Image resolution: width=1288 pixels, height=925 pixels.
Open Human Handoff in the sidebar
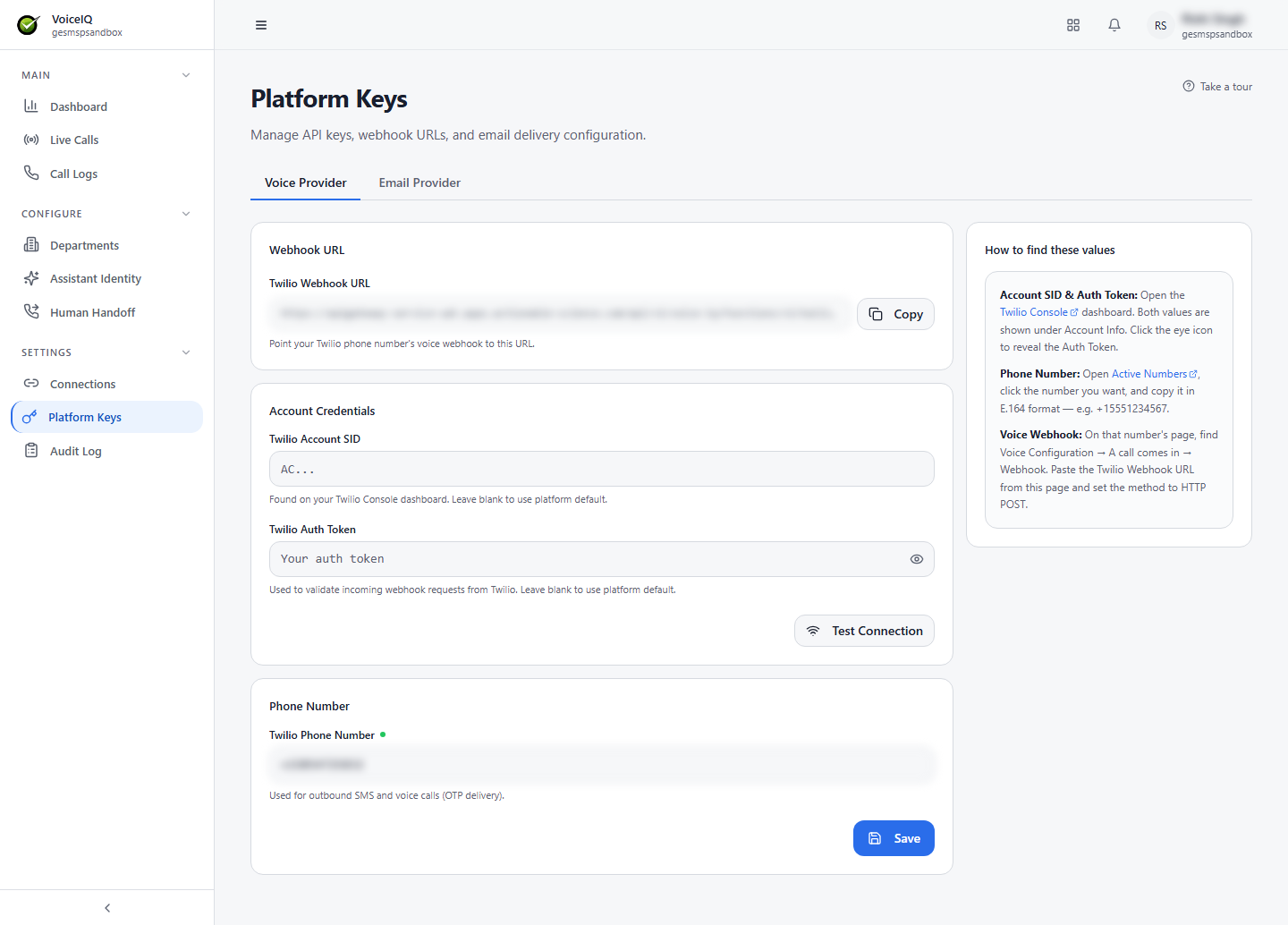[106, 312]
